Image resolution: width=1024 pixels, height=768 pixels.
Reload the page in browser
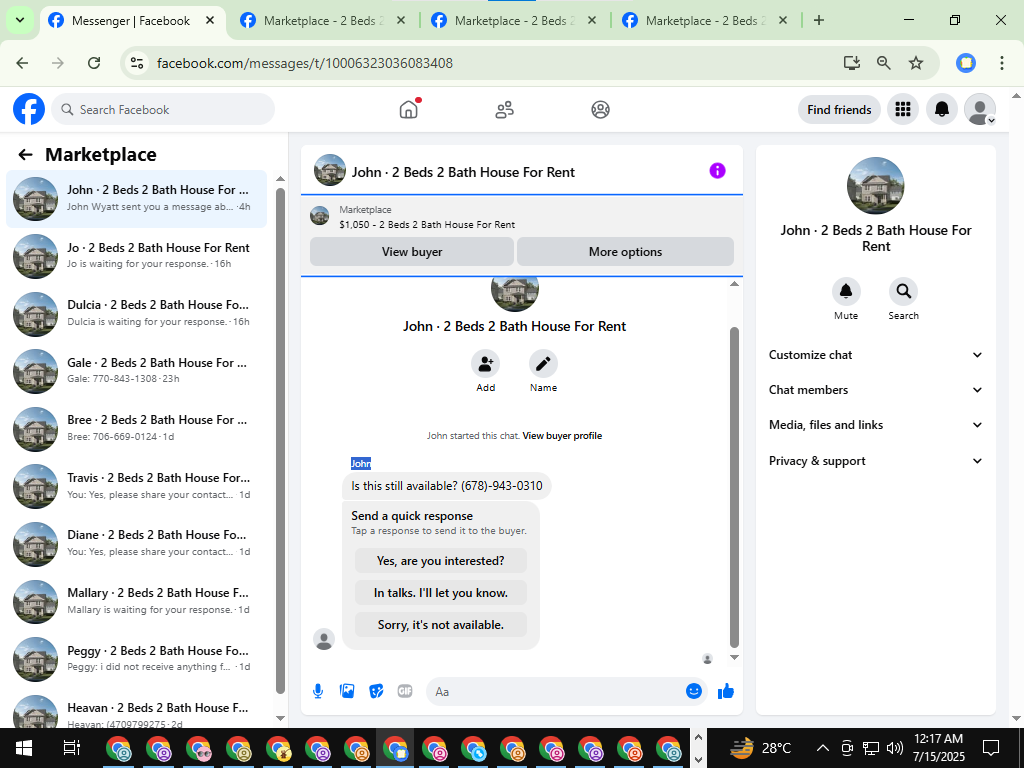coord(94,63)
